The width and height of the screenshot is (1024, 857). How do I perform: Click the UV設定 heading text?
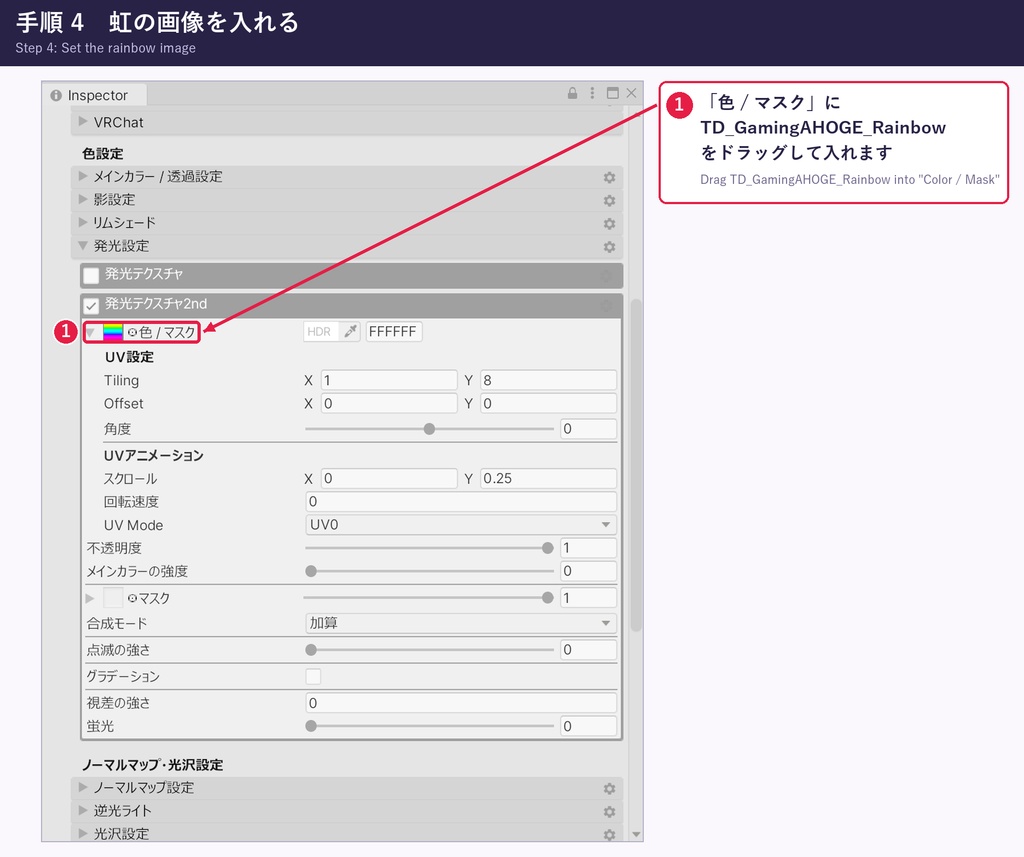point(129,357)
